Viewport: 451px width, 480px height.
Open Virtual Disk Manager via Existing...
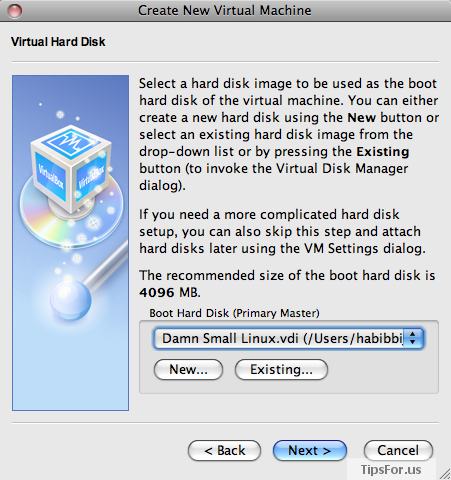(x=281, y=370)
